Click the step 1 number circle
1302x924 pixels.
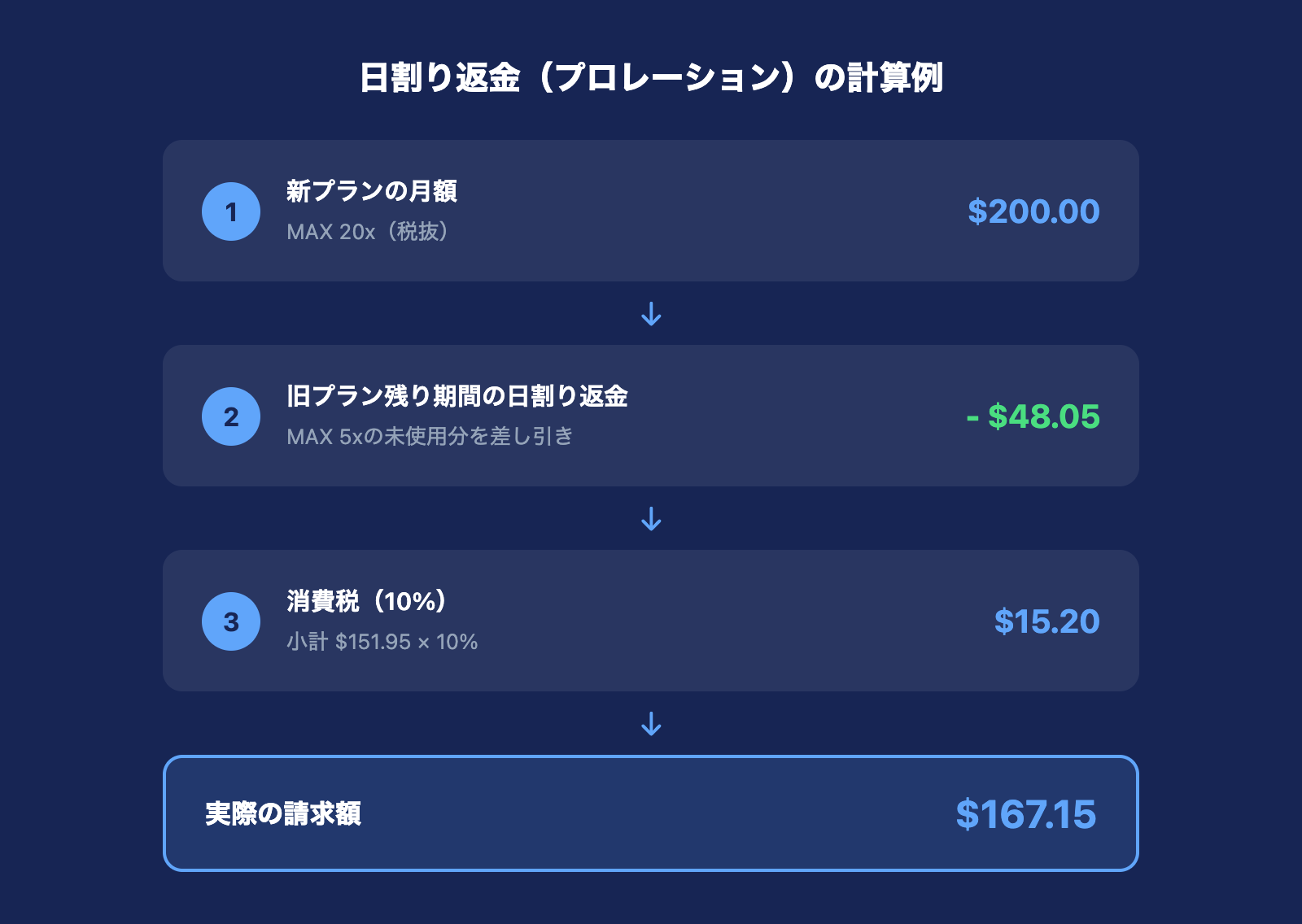point(231,211)
